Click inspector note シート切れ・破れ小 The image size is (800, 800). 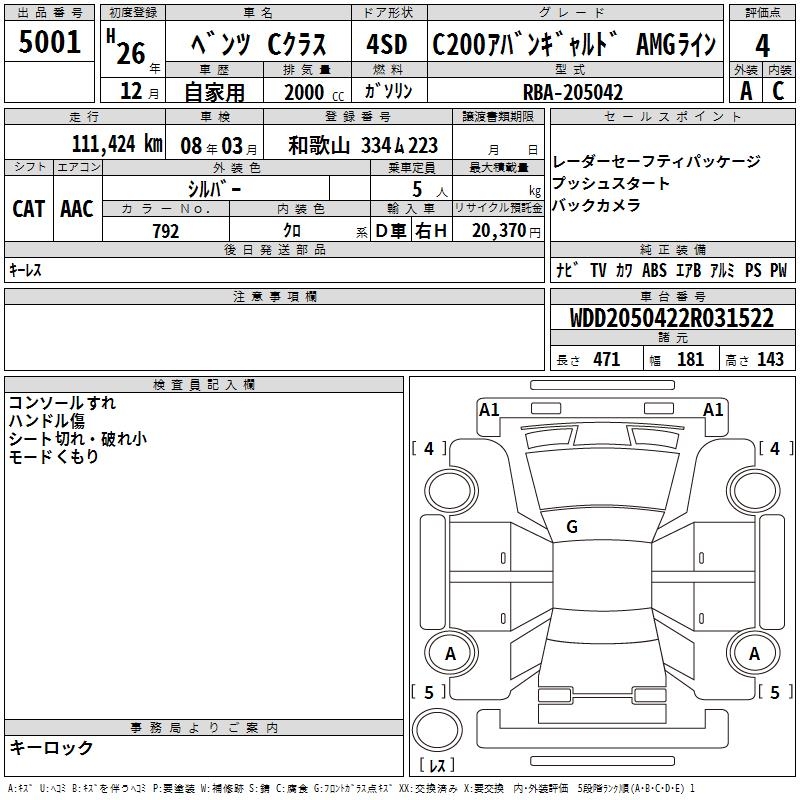(x=78, y=439)
